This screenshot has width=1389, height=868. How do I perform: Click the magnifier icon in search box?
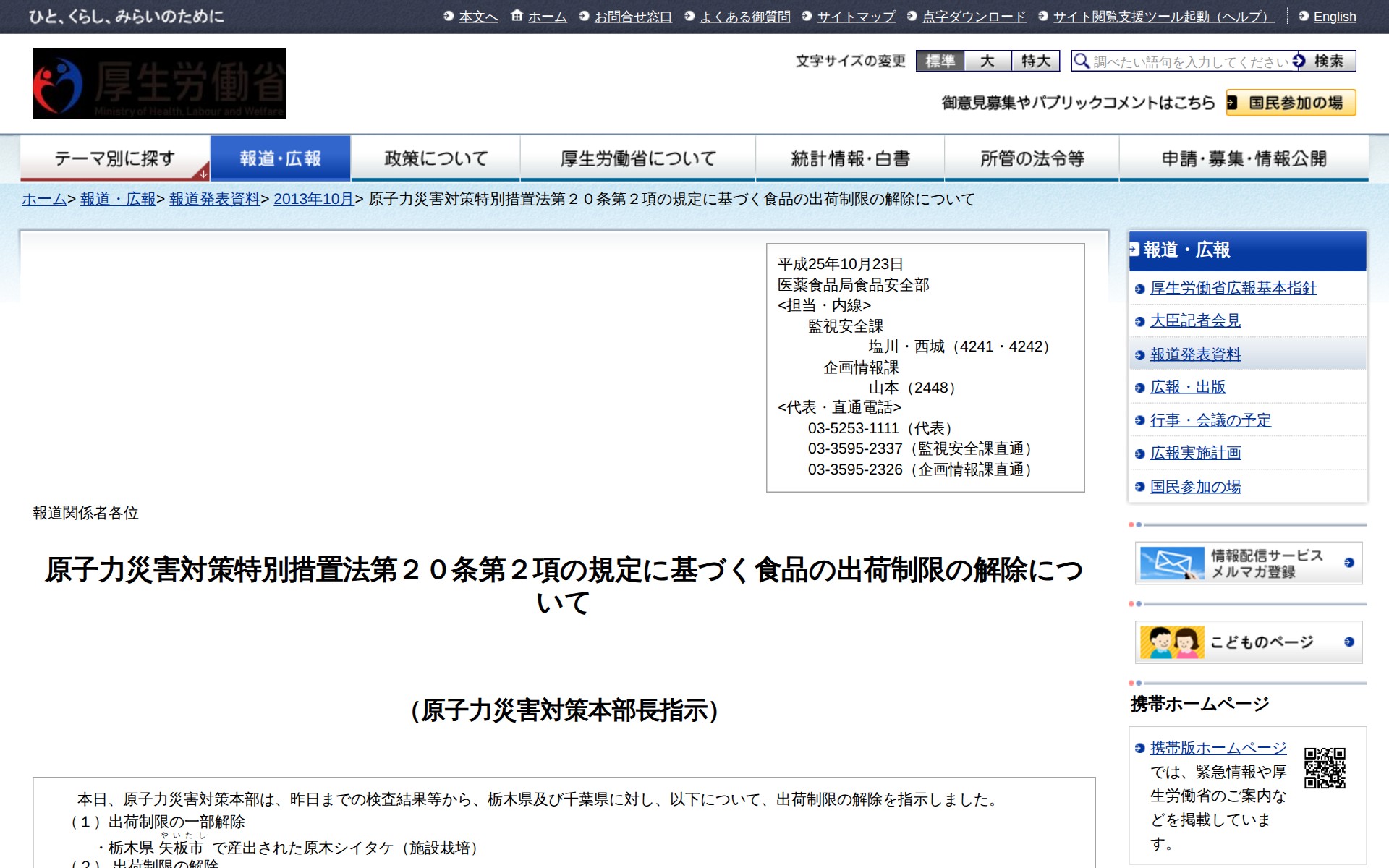click(x=1081, y=61)
